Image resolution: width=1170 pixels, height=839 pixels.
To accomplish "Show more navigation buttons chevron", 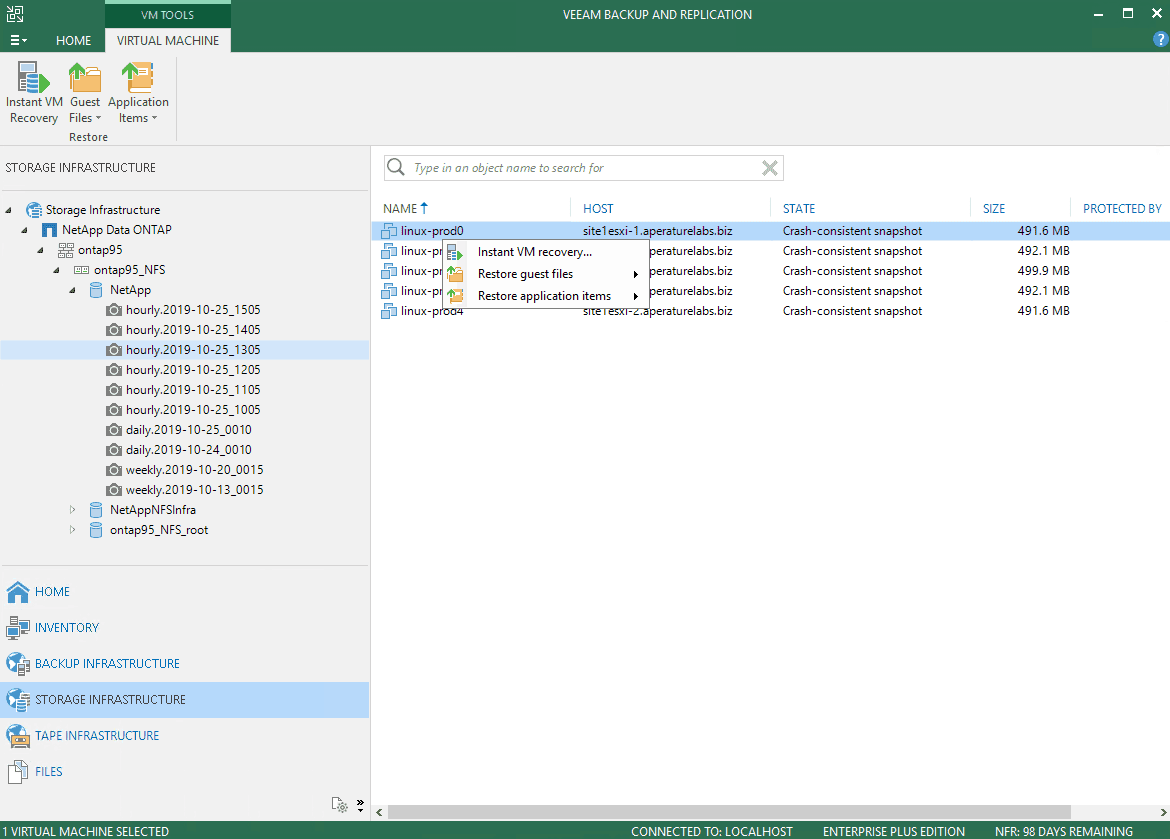I will coord(360,805).
